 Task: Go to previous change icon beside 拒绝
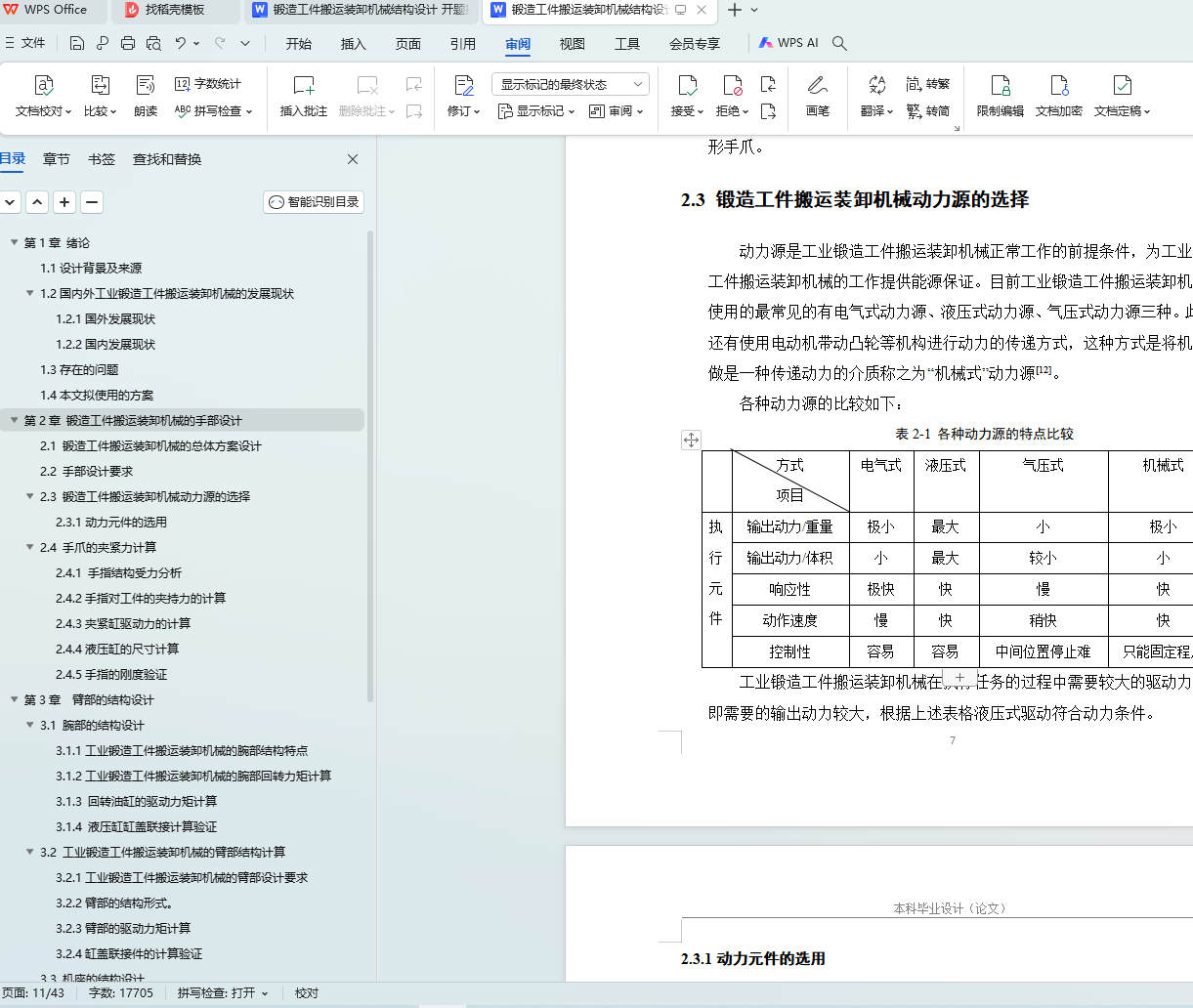769,84
